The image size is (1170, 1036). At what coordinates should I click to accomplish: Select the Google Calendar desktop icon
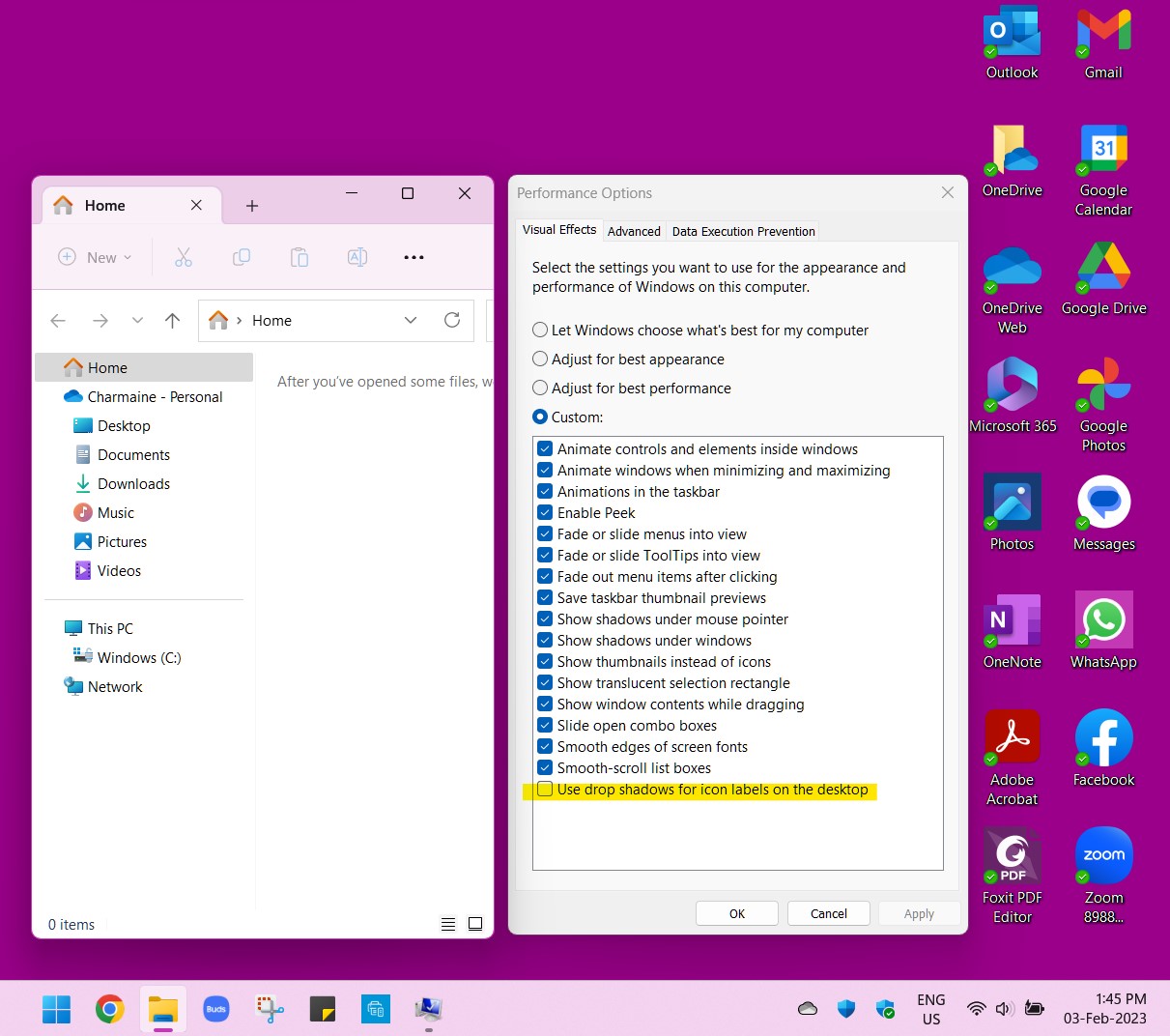tap(1103, 170)
